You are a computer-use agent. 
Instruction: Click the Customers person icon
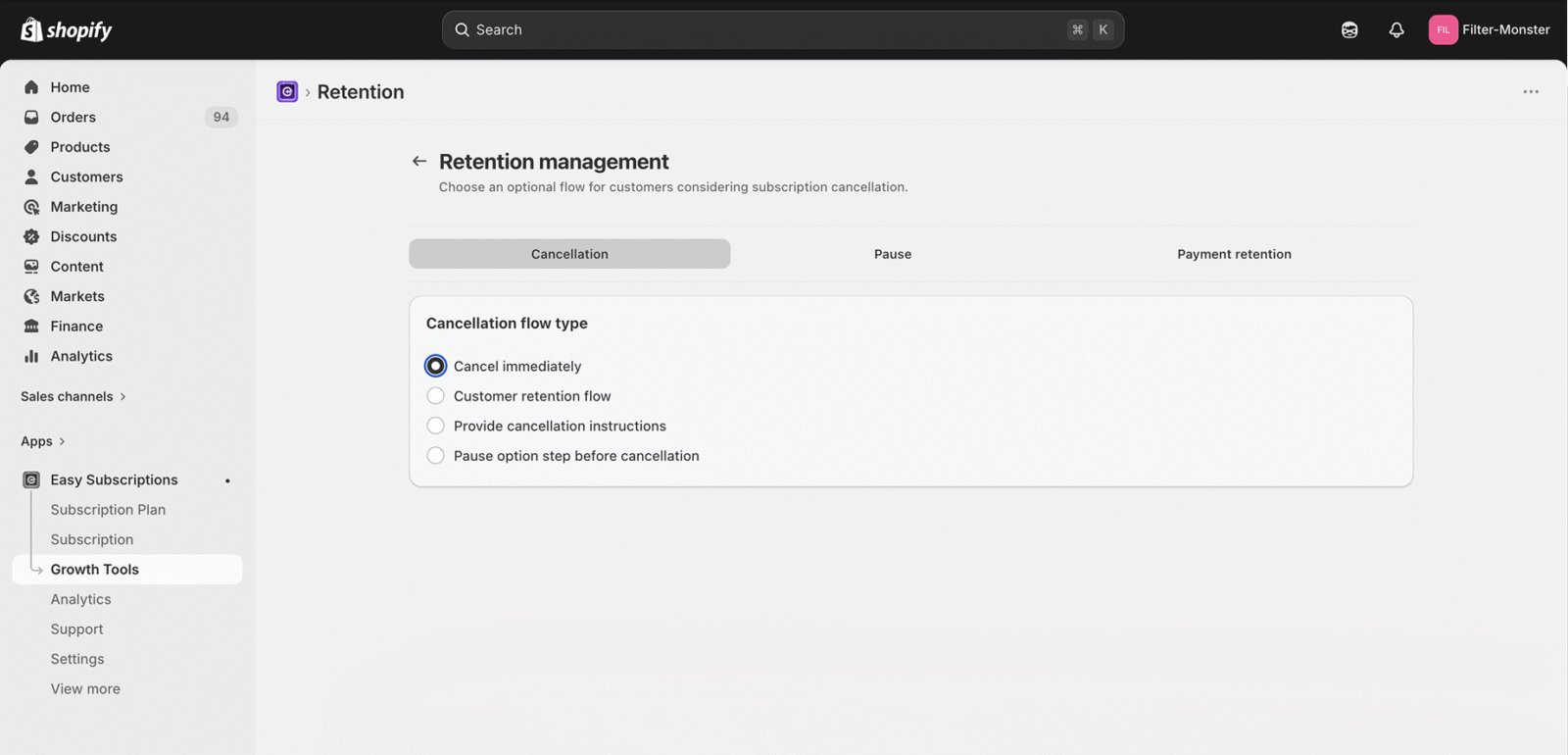[31, 176]
